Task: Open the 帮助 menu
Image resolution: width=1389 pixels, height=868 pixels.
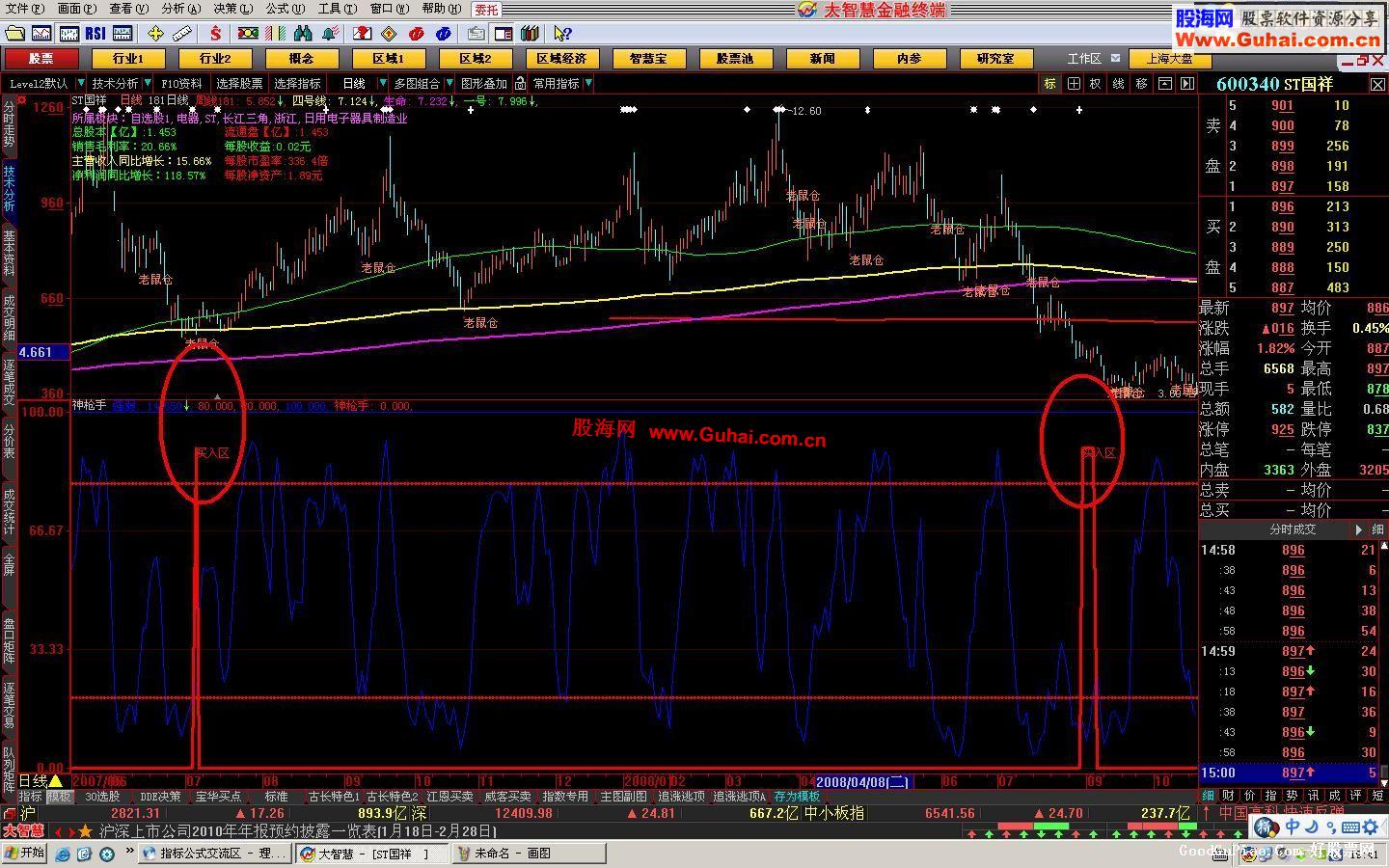Action: click(x=441, y=9)
